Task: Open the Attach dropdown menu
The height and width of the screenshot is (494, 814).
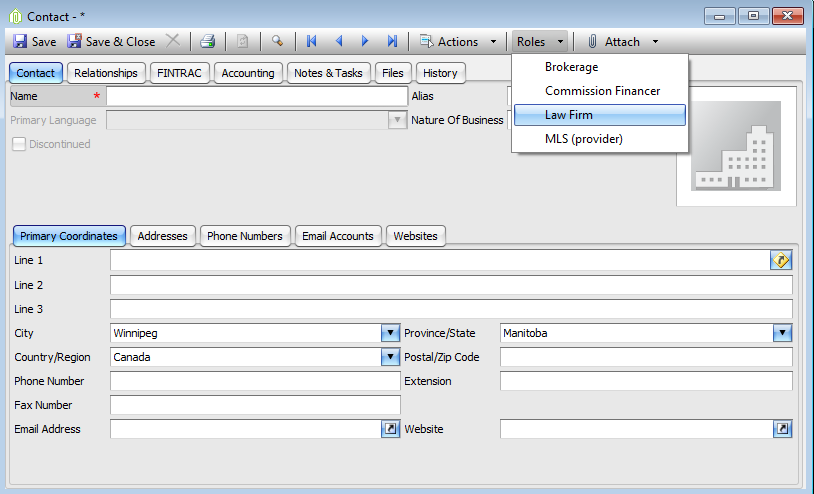Action: [x=623, y=42]
